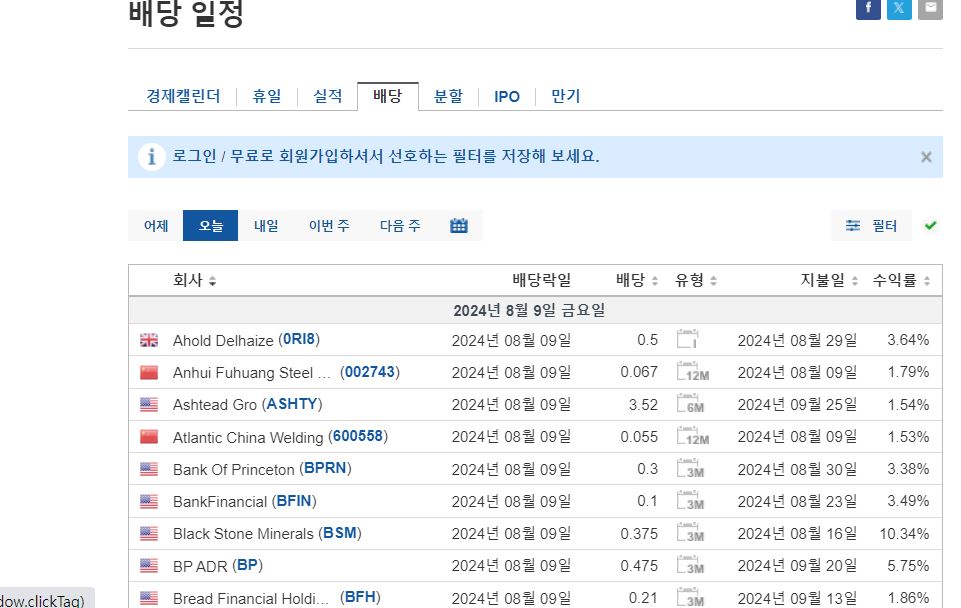Click the info icon in login banner
This screenshot has height=608, width=961.
click(x=151, y=157)
